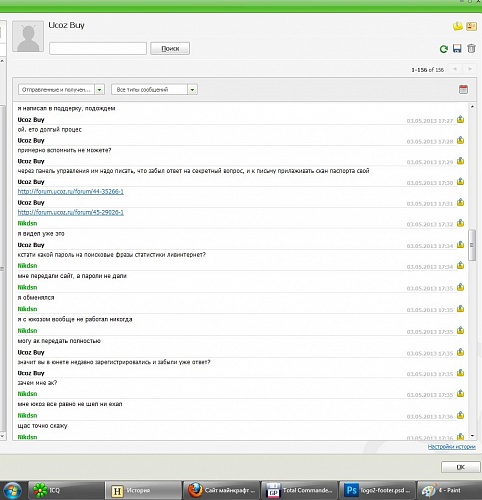Click the envelope message icon at top right
Image resolution: width=482 pixels, height=500 pixels.
471,26
